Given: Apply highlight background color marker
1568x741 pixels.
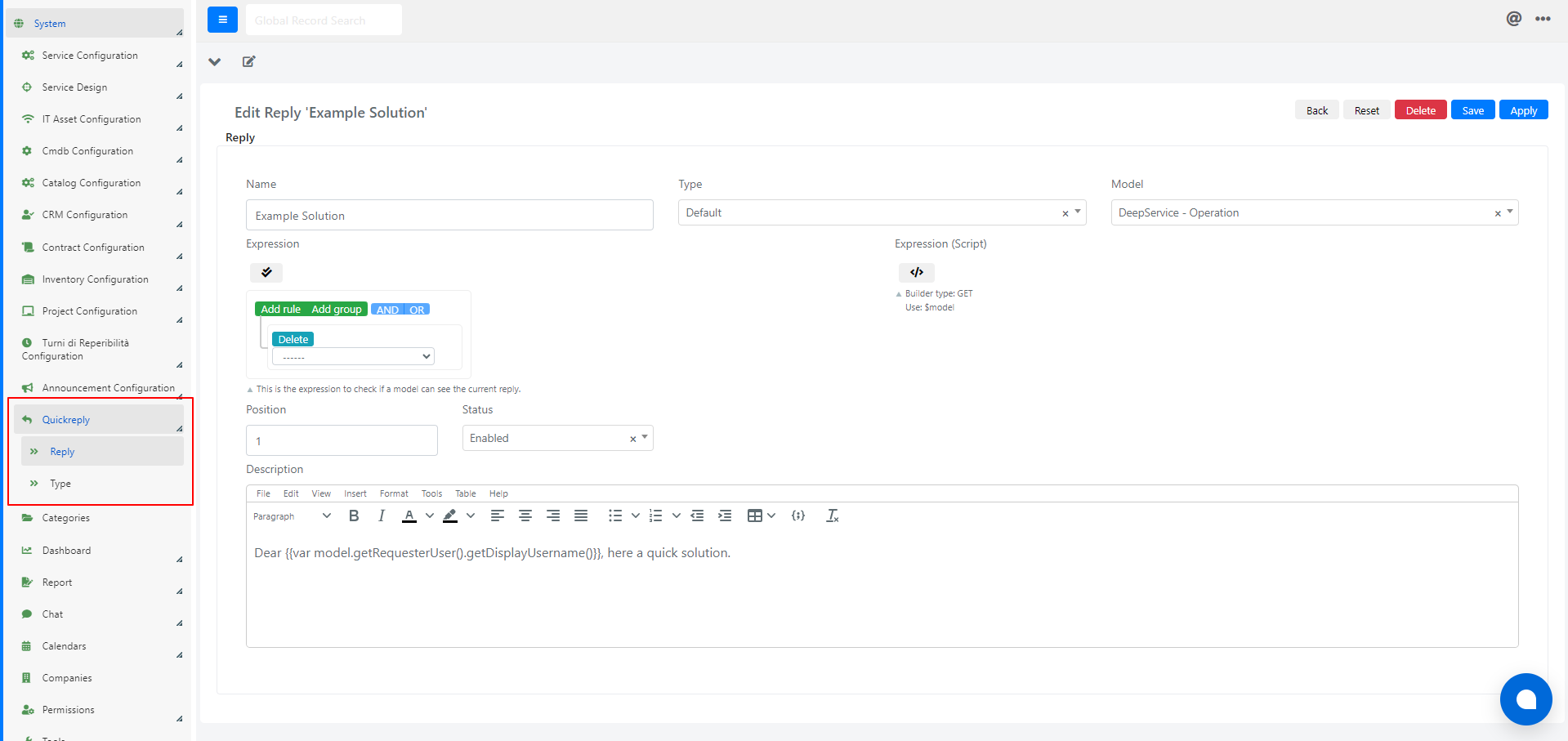Looking at the screenshot, I should click(450, 516).
